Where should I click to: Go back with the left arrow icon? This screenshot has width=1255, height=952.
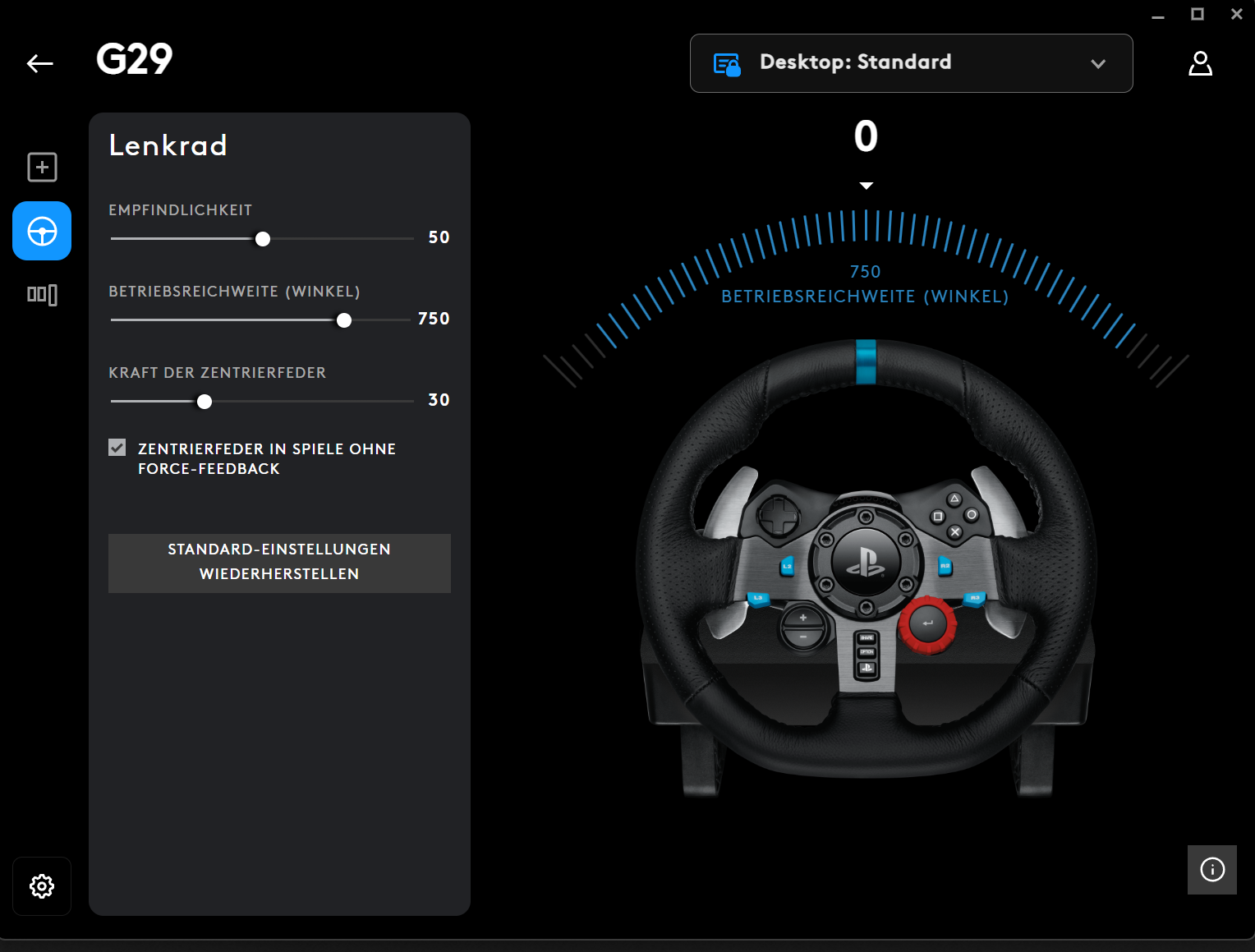[x=39, y=63]
